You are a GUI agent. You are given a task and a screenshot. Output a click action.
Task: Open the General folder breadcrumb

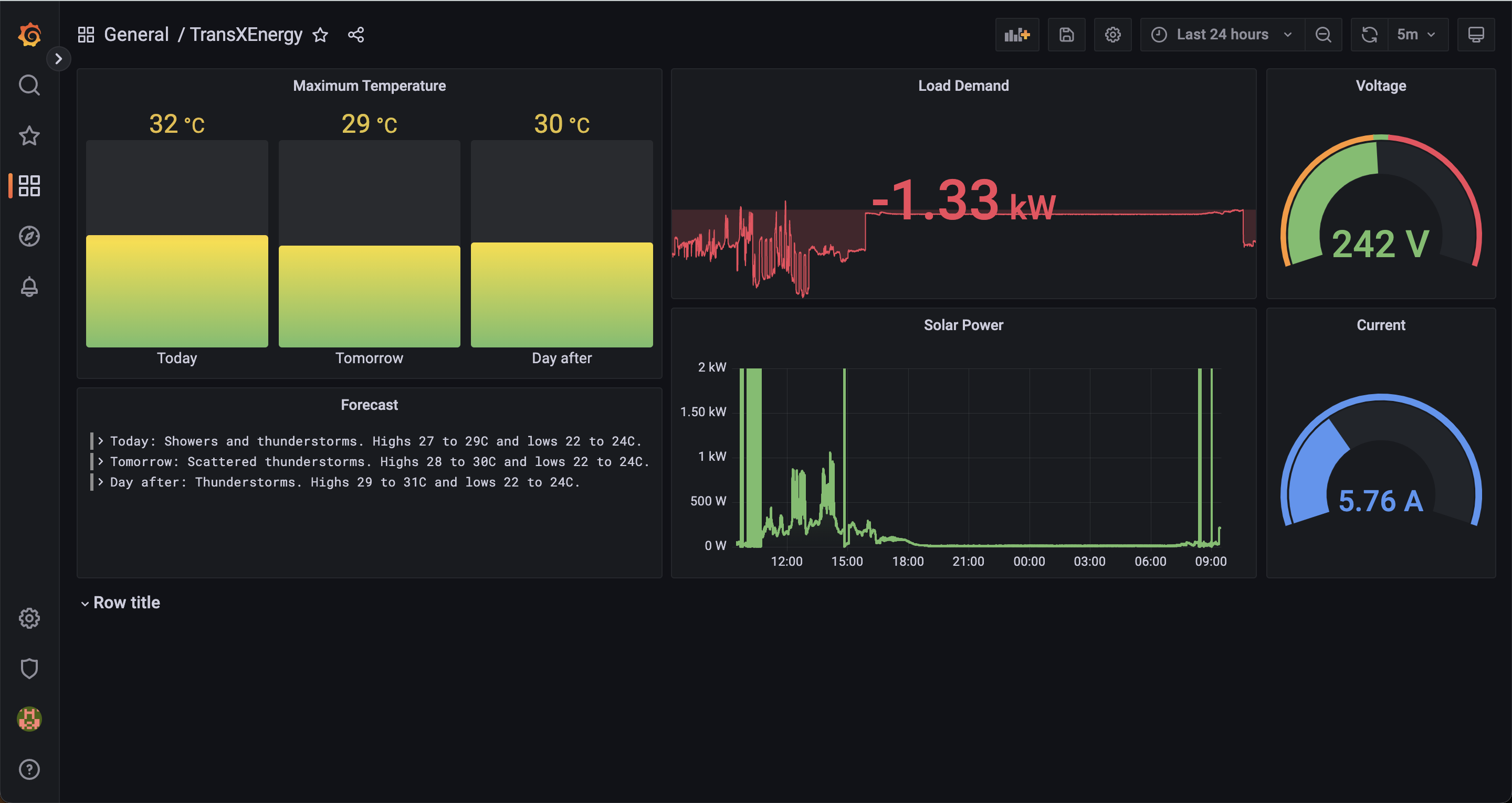136,35
